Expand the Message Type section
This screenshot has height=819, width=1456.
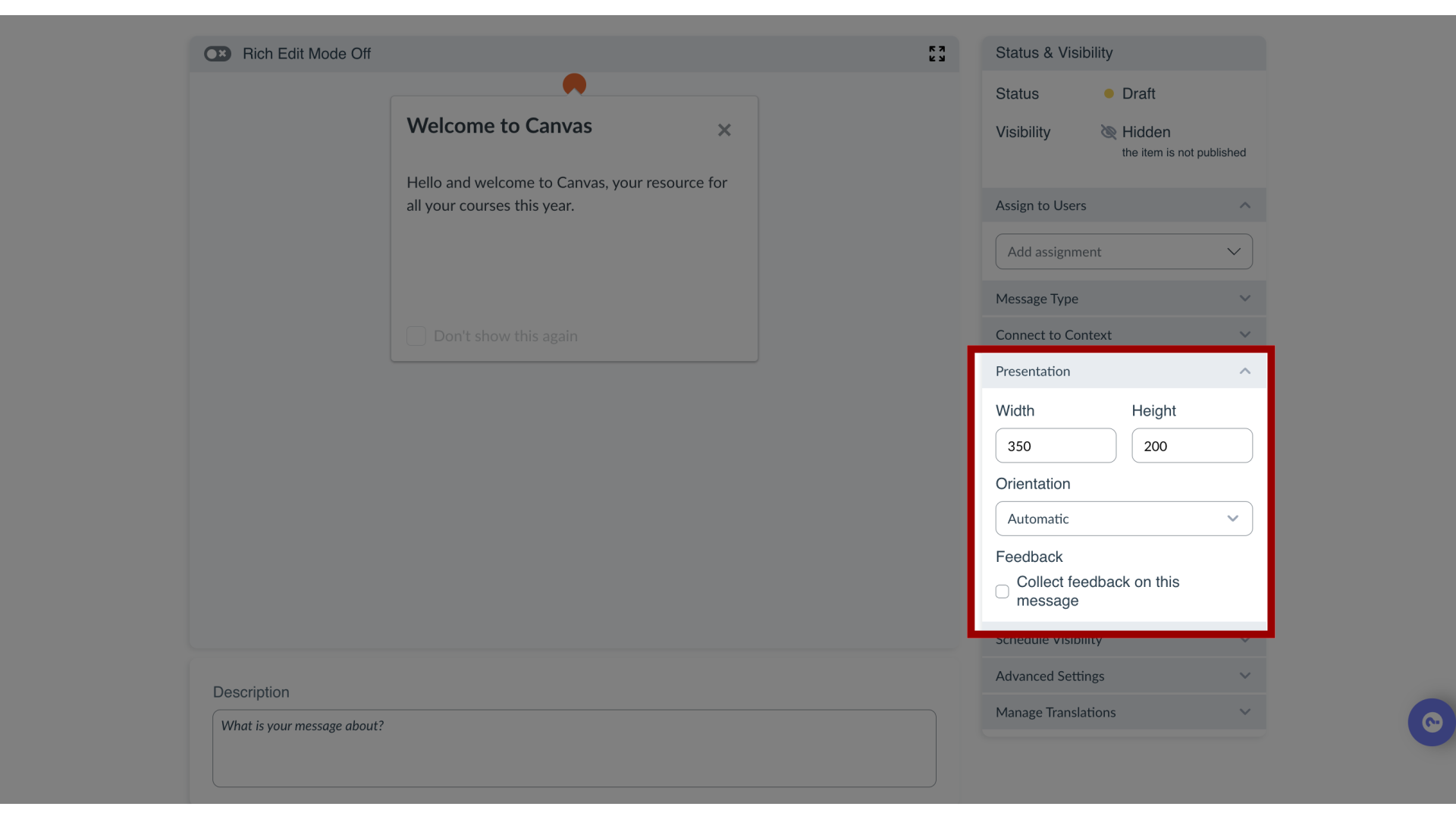point(1124,299)
